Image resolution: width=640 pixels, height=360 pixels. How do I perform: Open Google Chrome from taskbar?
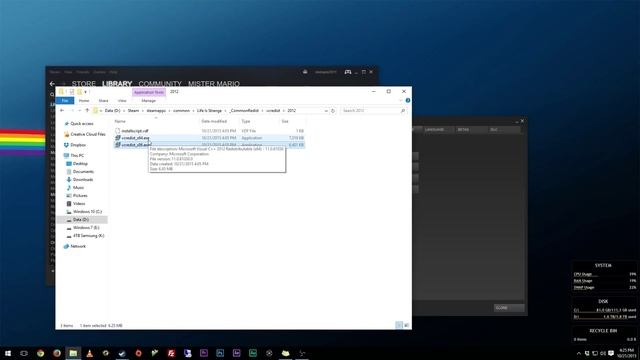[x=40, y=353]
